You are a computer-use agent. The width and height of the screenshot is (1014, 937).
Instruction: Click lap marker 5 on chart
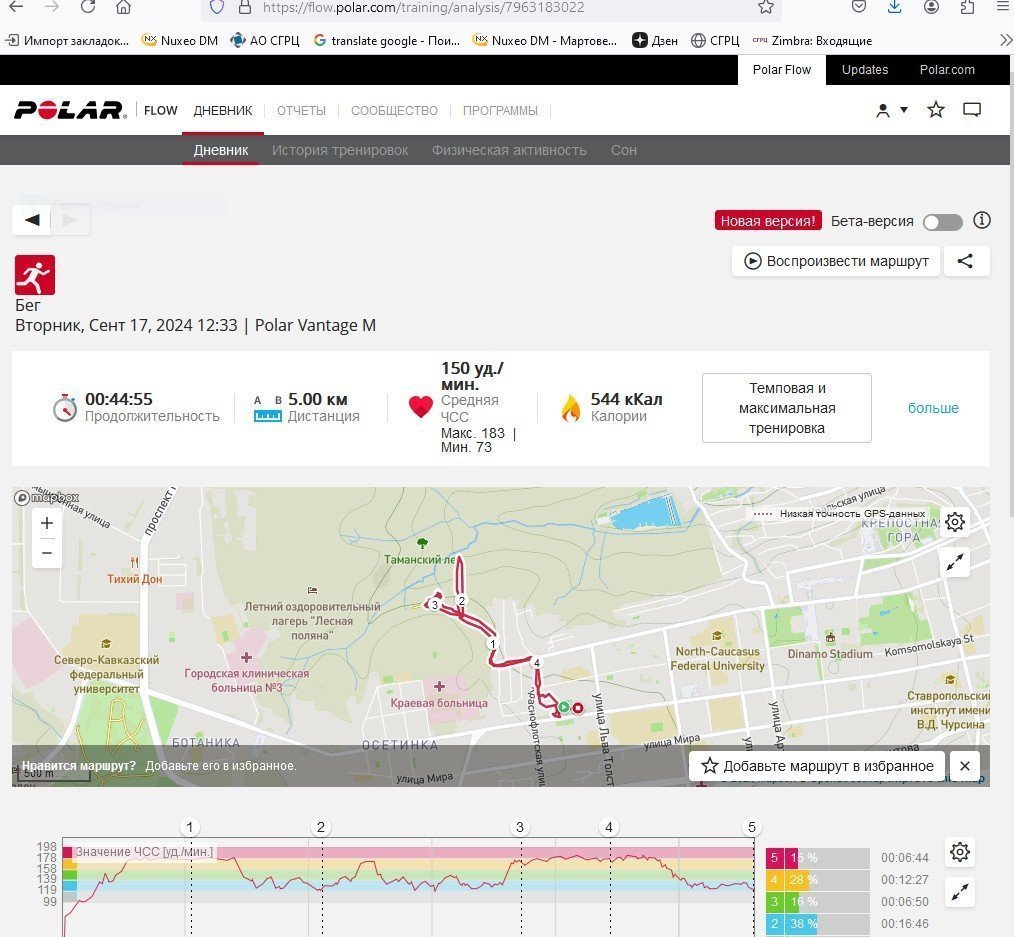point(751,826)
